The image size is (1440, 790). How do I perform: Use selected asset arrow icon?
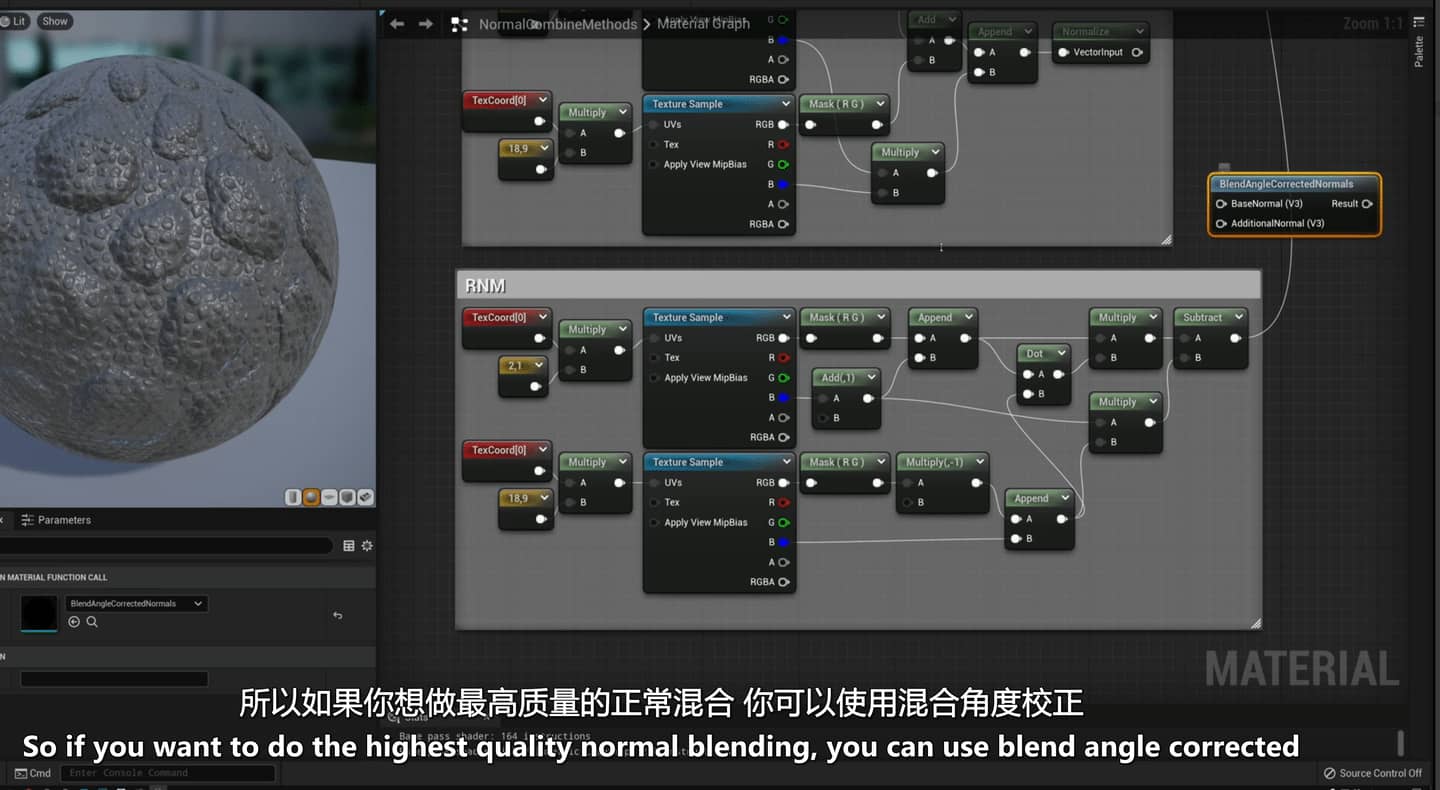click(74, 622)
